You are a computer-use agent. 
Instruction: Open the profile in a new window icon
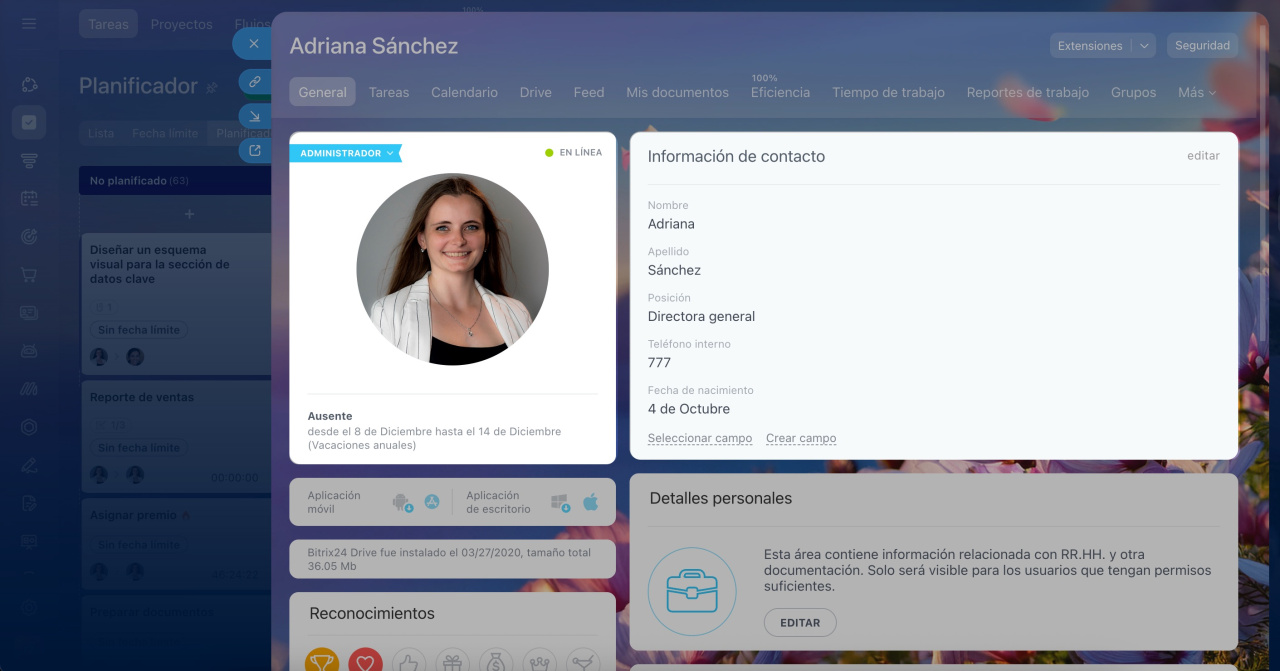tap(255, 150)
